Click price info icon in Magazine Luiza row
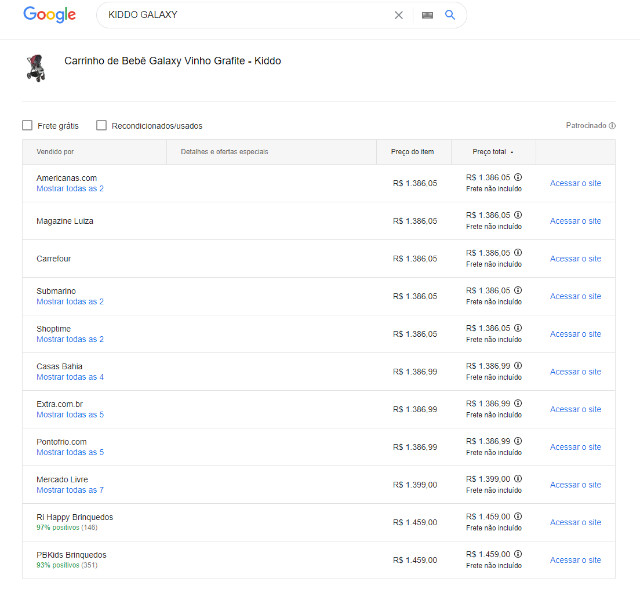 coord(518,215)
